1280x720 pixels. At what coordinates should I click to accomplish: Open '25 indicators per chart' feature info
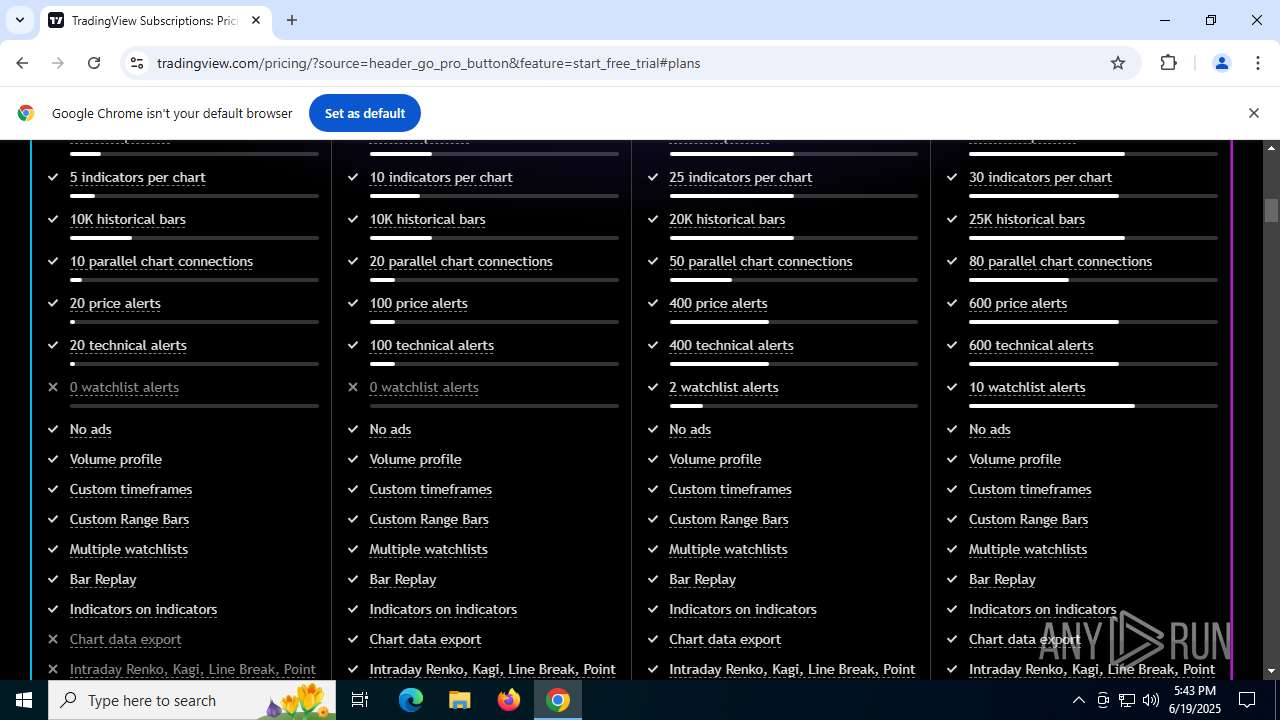click(741, 177)
